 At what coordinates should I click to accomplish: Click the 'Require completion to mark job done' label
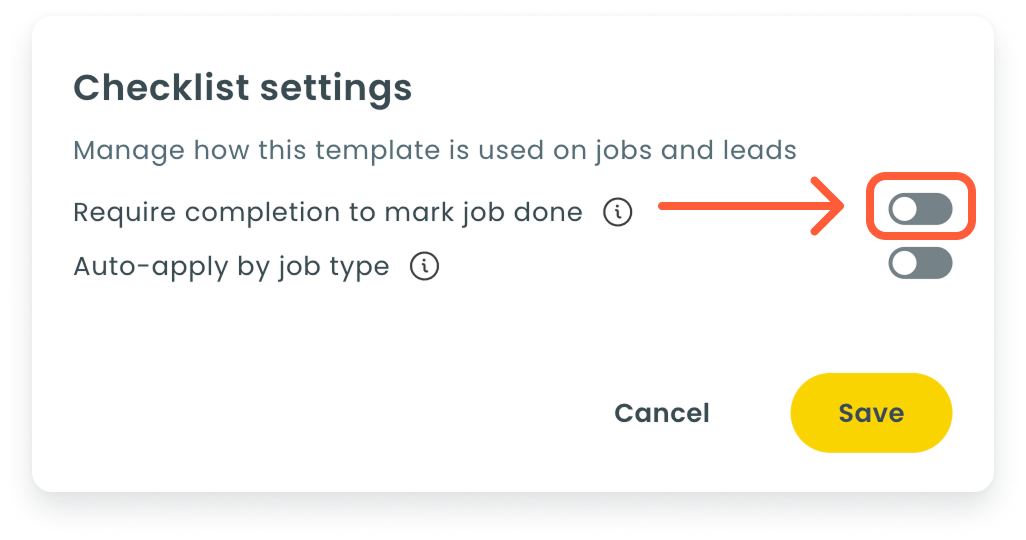[328, 212]
